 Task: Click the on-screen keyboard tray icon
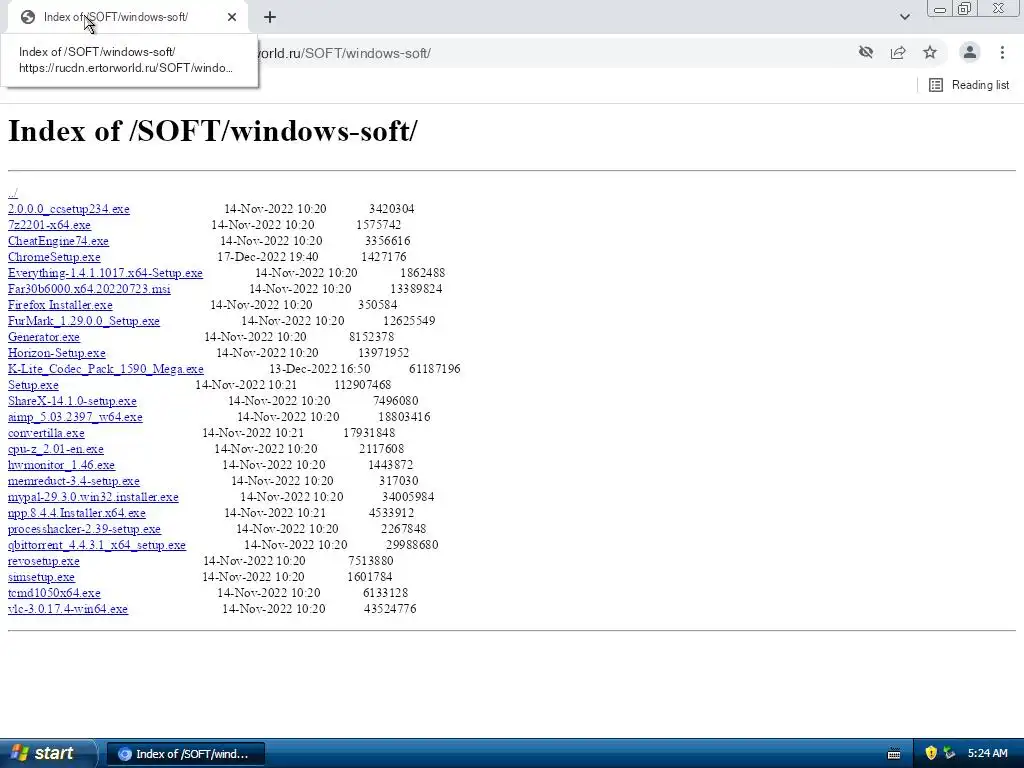click(x=894, y=754)
